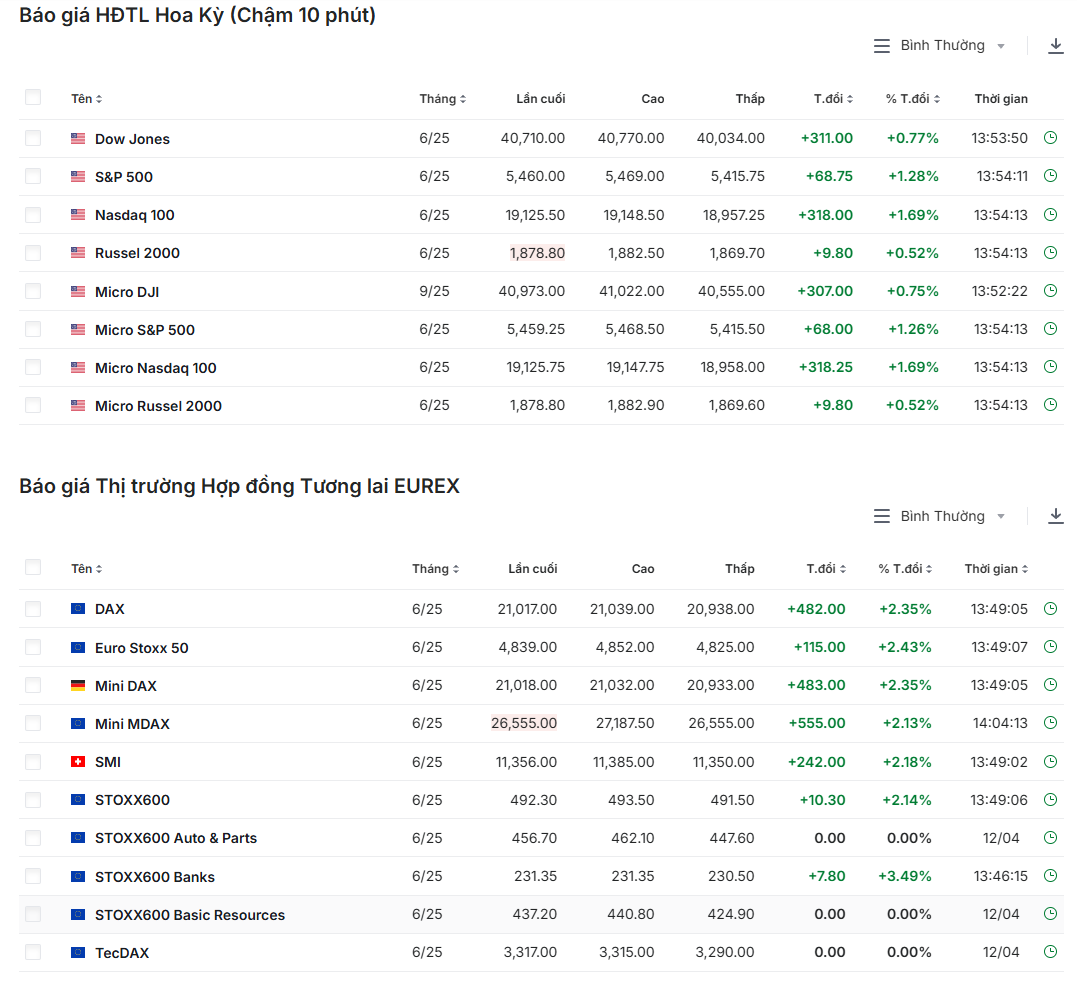Click the clock icon in TecDAX row
This screenshot has width=1077, height=982.
pyautogui.click(x=1050, y=952)
